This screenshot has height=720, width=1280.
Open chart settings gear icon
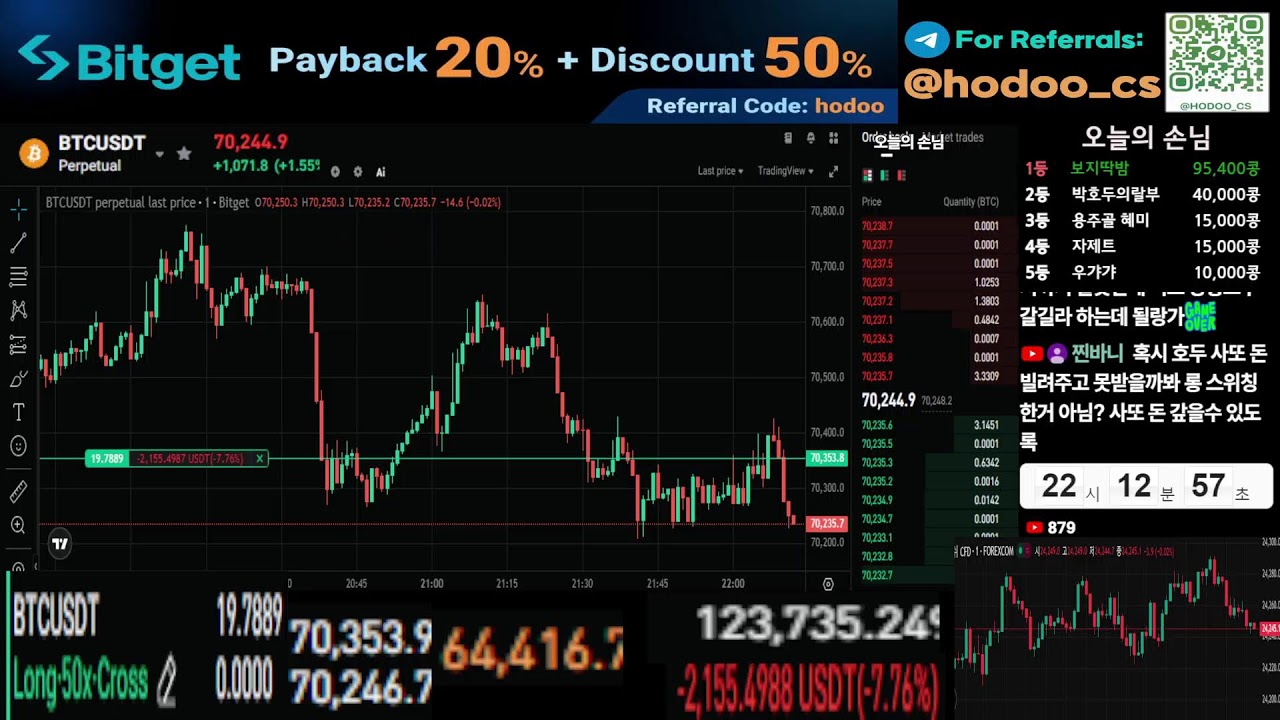(x=358, y=172)
